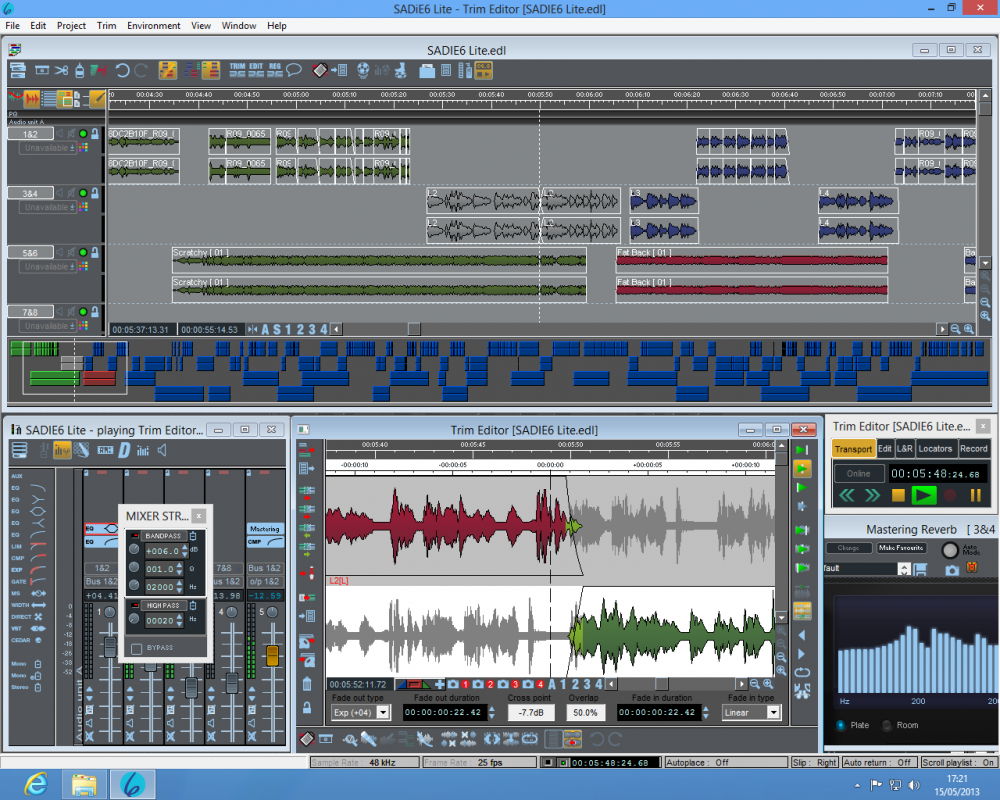Click the bandpass gain +006.0 stepper
Screen dimensions: 1000x800
tap(185, 551)
